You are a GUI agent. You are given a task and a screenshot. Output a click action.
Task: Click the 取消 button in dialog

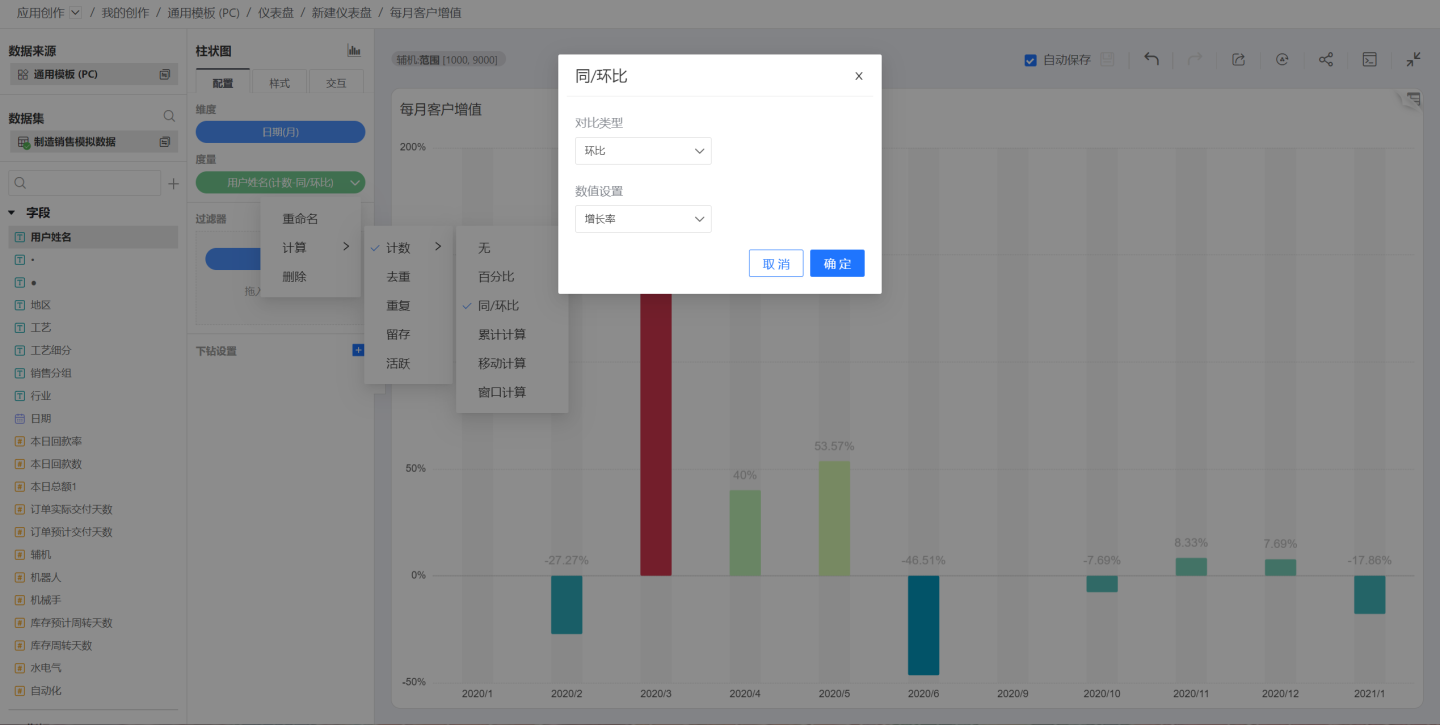(x=776, y=264)
